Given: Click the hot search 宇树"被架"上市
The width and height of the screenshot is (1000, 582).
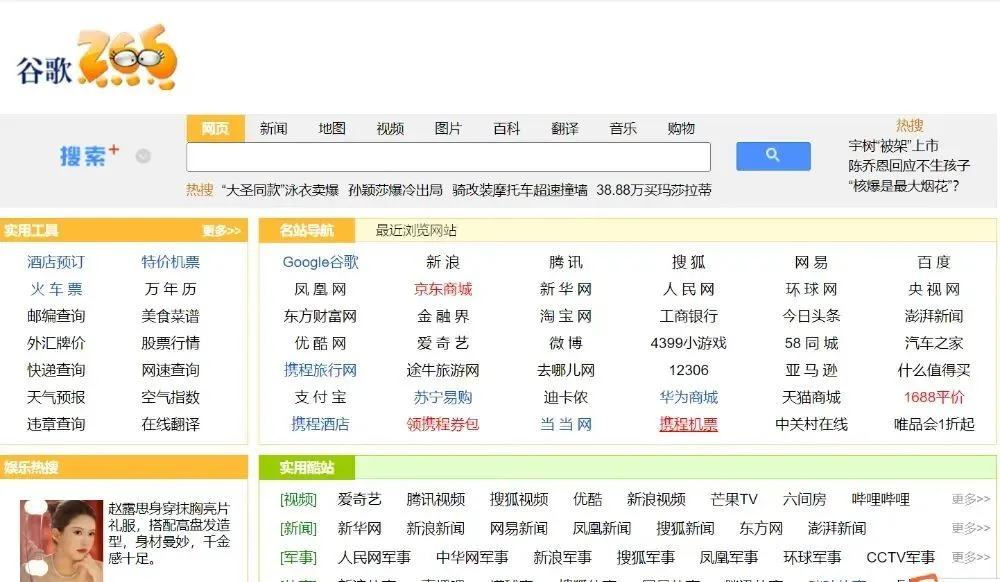Looking at the screenshot, I should tap(893, 146).
